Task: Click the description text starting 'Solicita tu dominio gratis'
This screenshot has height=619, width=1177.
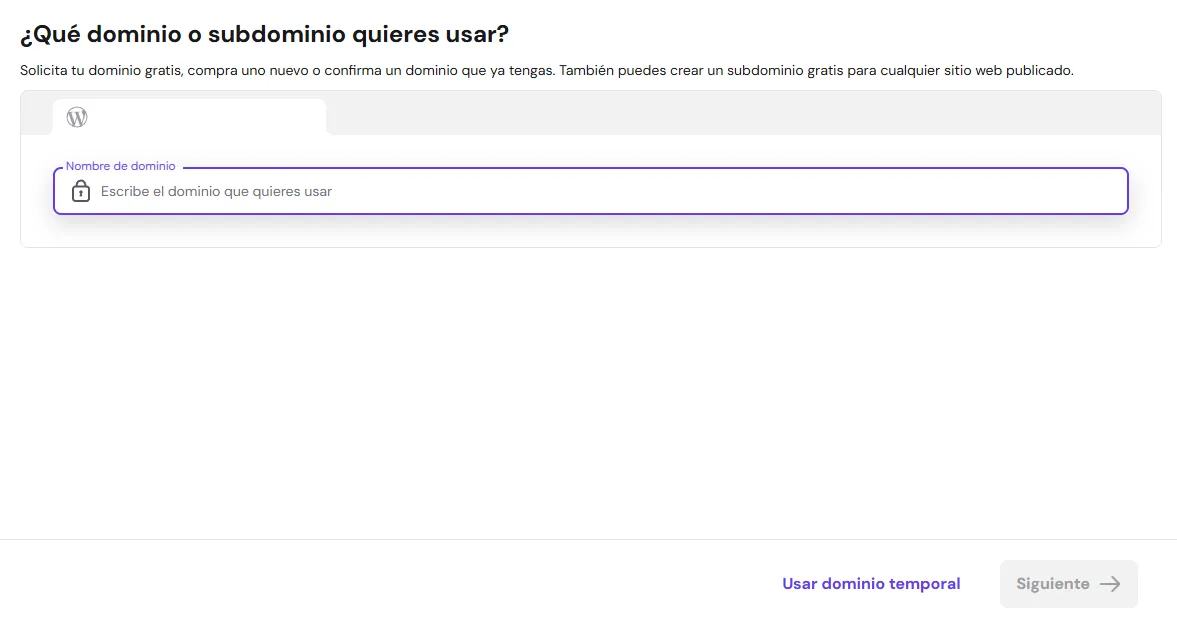Action: (x=546, y=71)
